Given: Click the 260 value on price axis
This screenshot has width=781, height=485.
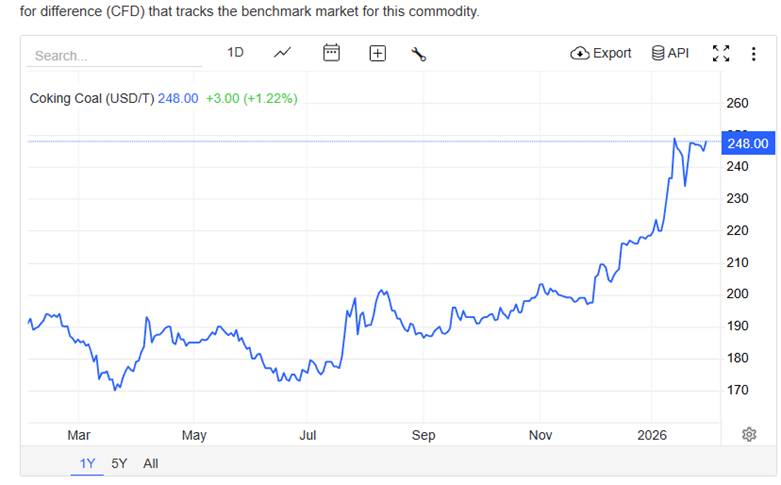Looking at the screenshot, I should click(x=737, y=103).
